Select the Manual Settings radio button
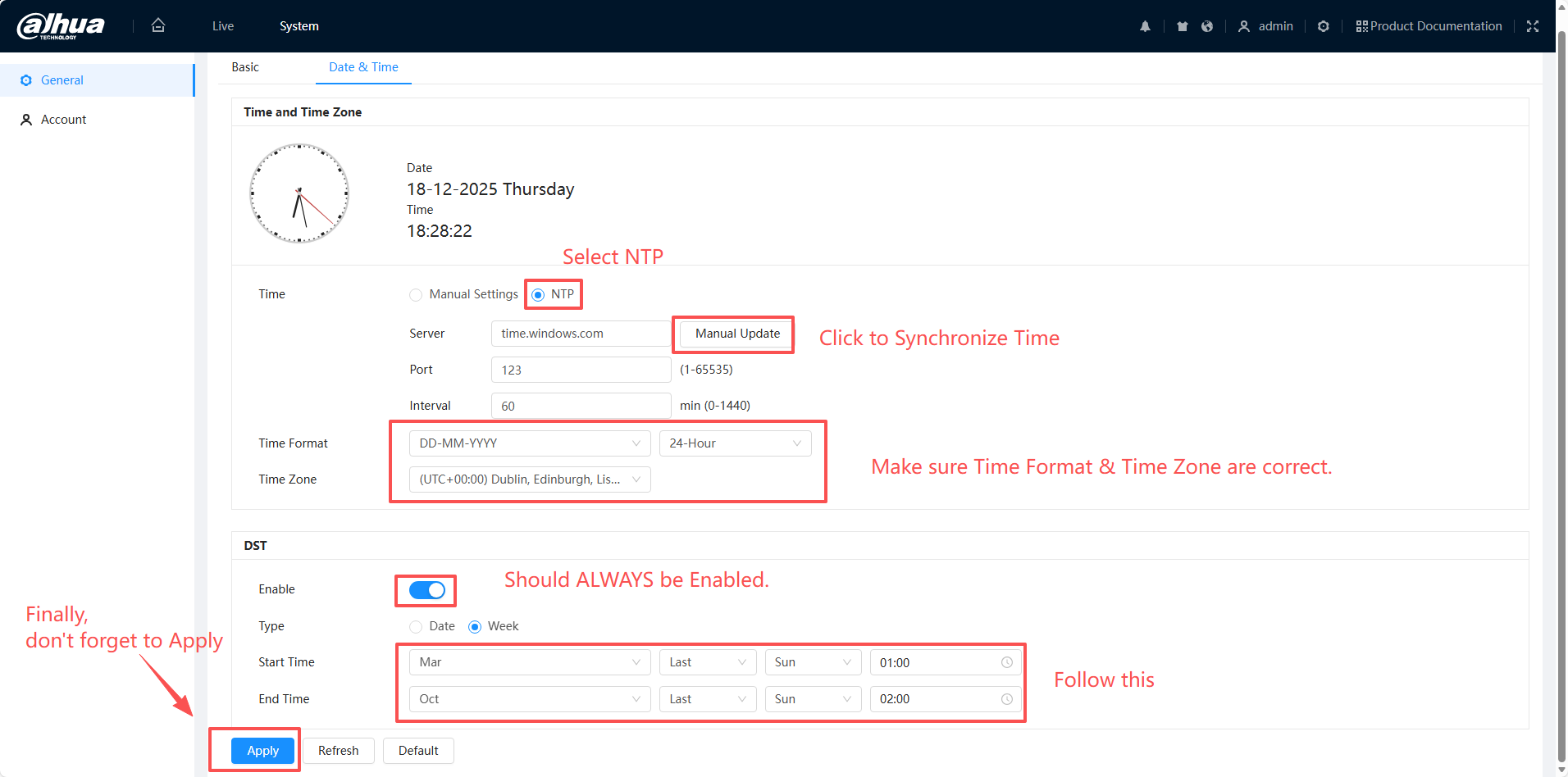Screen dimensions: 1568x777 point(416,295)
